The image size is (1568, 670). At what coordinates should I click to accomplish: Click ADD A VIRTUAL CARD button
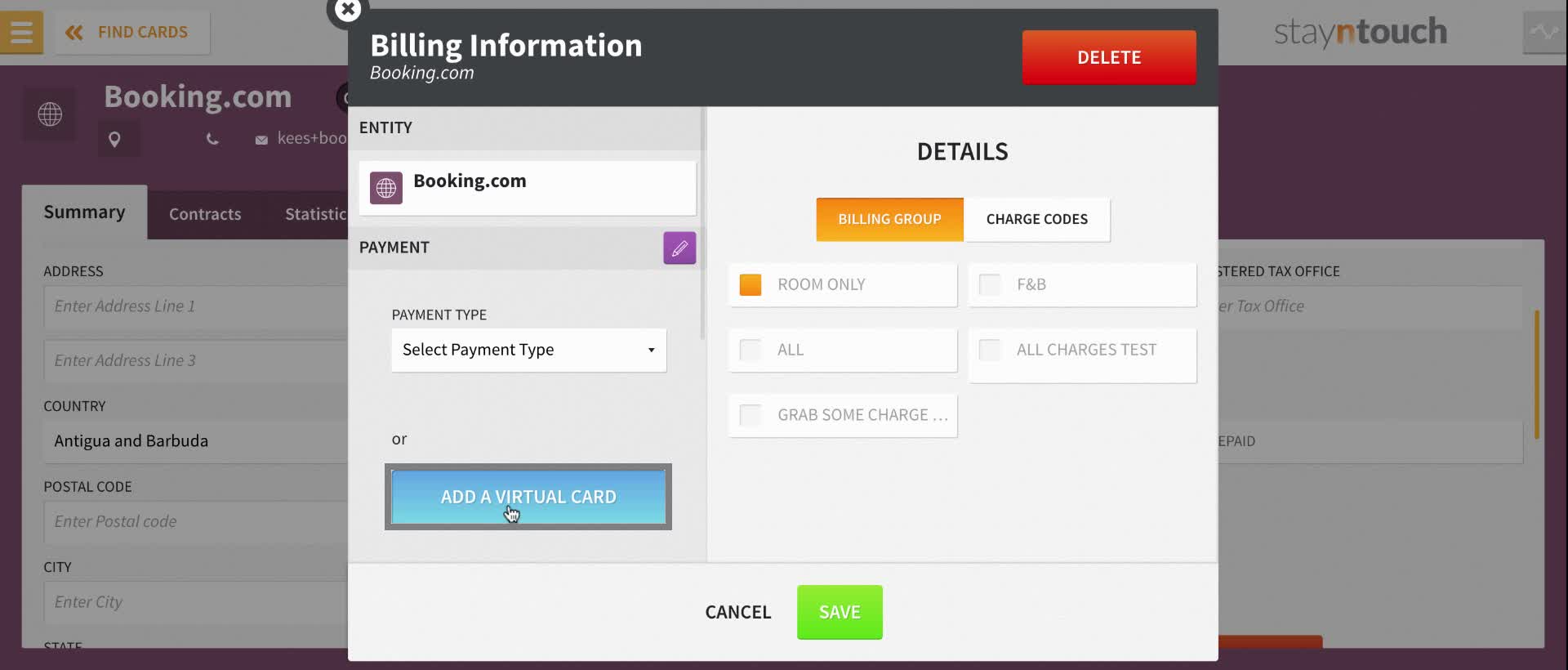tap(528, 497)
